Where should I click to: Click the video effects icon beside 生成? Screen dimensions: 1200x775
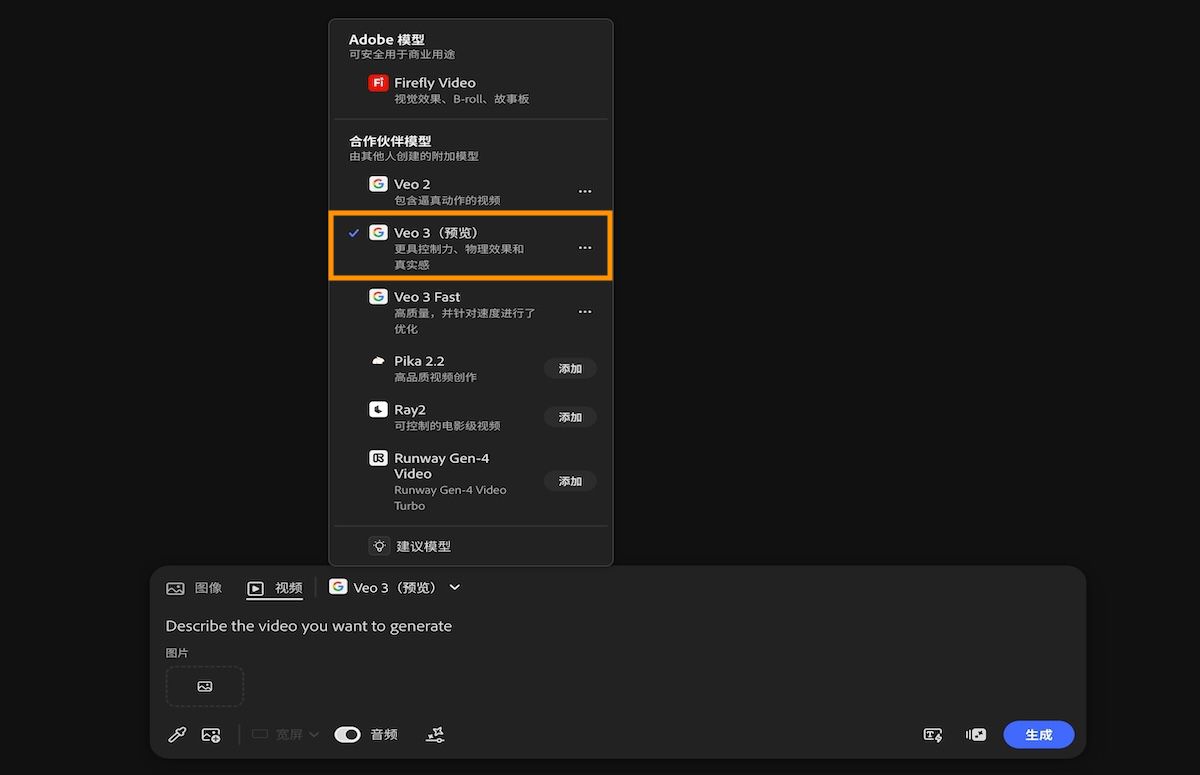(x=976, y=734)
